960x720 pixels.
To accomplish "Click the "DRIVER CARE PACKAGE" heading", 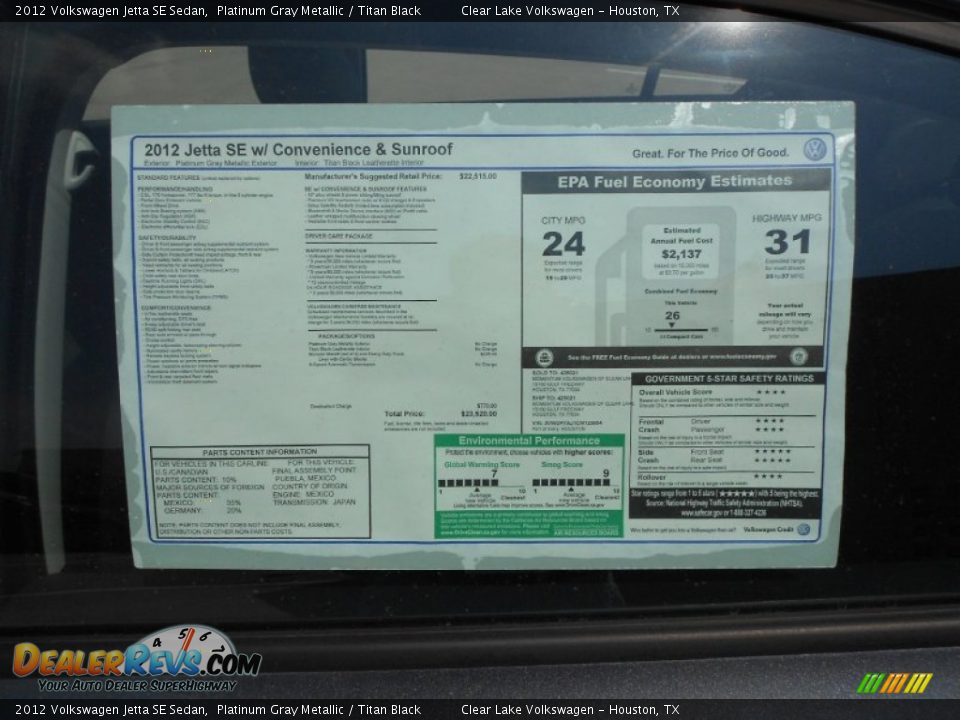I will (339, 236).
